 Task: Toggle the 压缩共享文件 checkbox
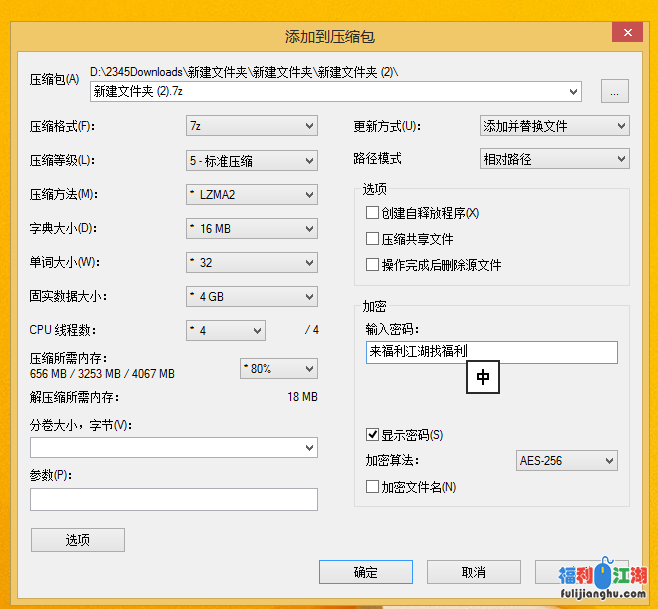tap(373, 239)
